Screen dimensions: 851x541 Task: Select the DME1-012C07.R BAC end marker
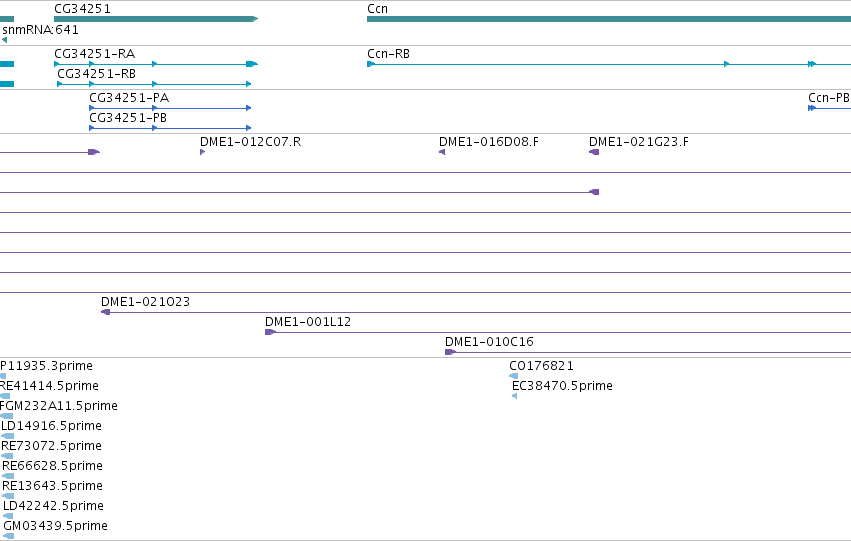coord(202,152)
